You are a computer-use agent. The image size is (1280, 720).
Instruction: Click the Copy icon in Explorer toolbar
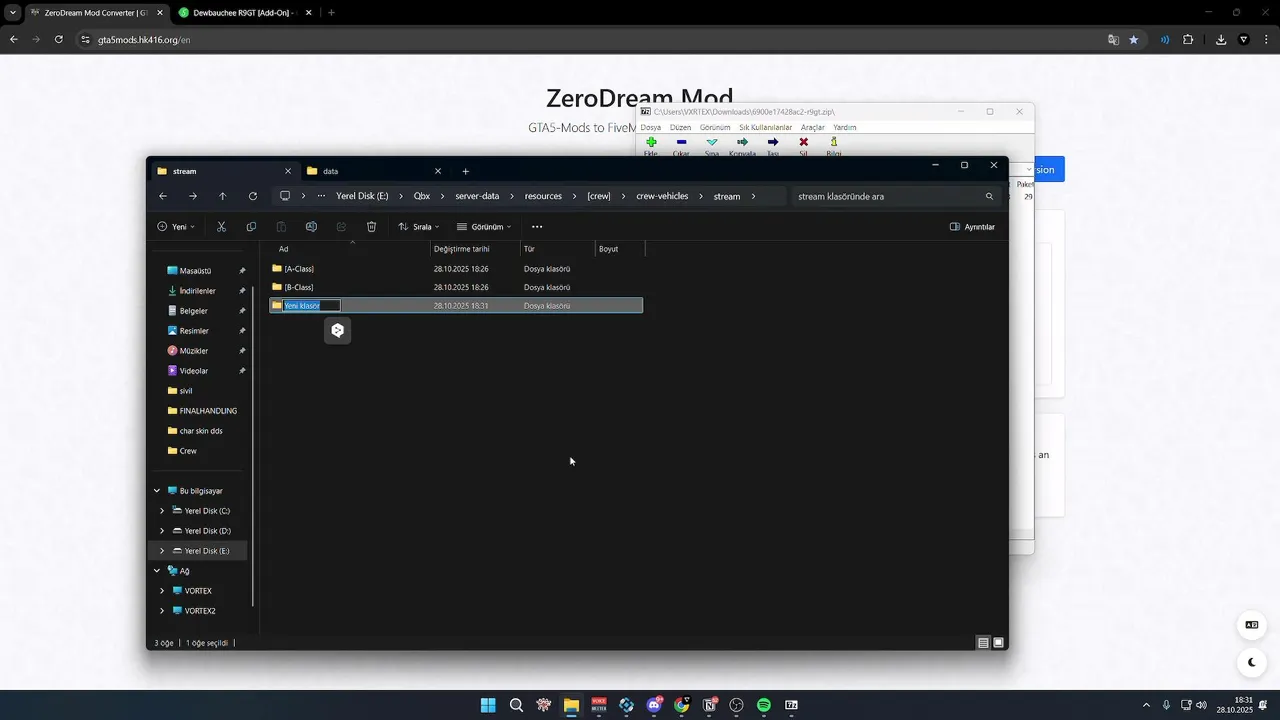251,227
